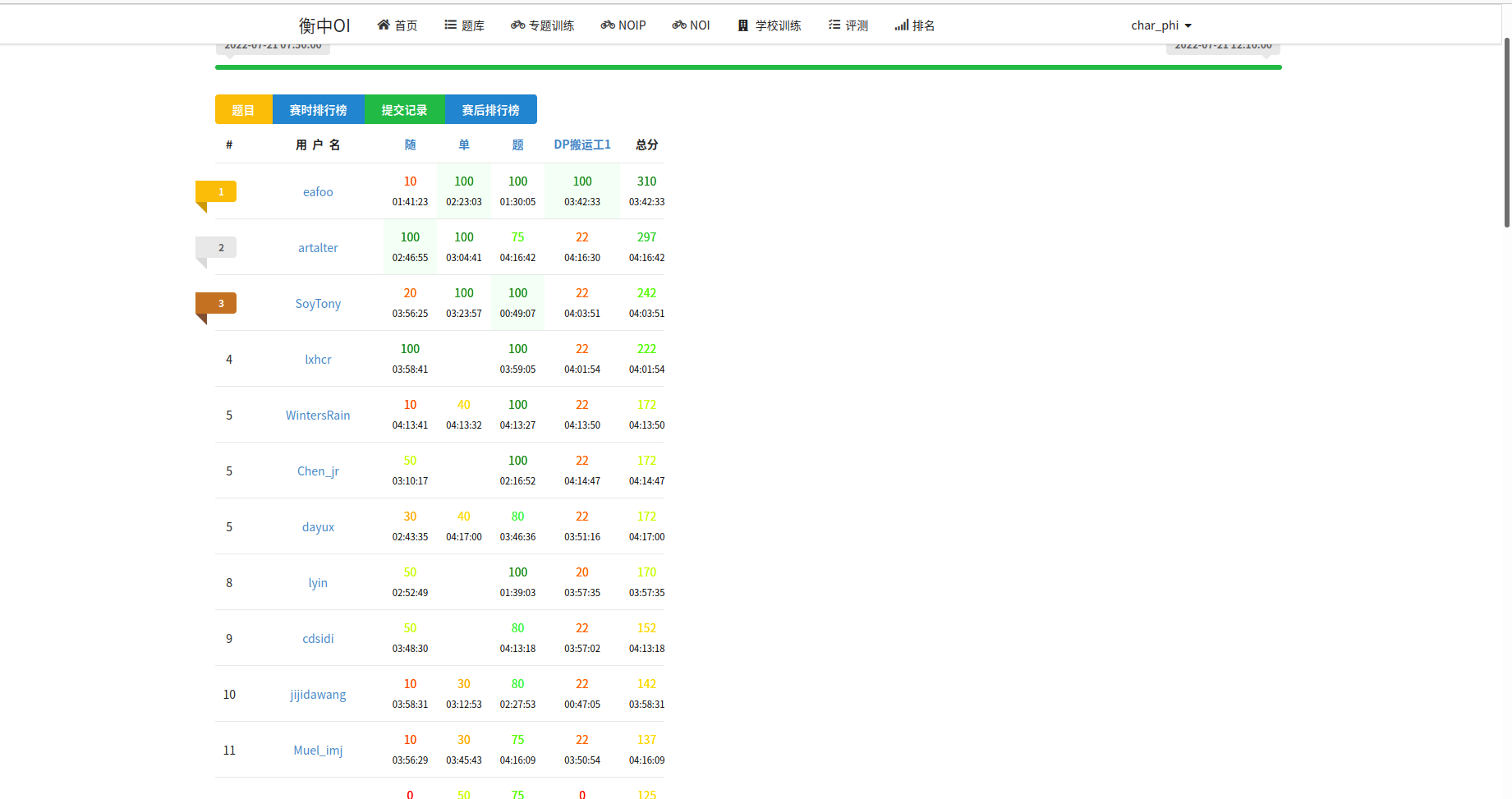Click lyin's total score 170
Viewport: 1512px width, 799px height.
647,572
